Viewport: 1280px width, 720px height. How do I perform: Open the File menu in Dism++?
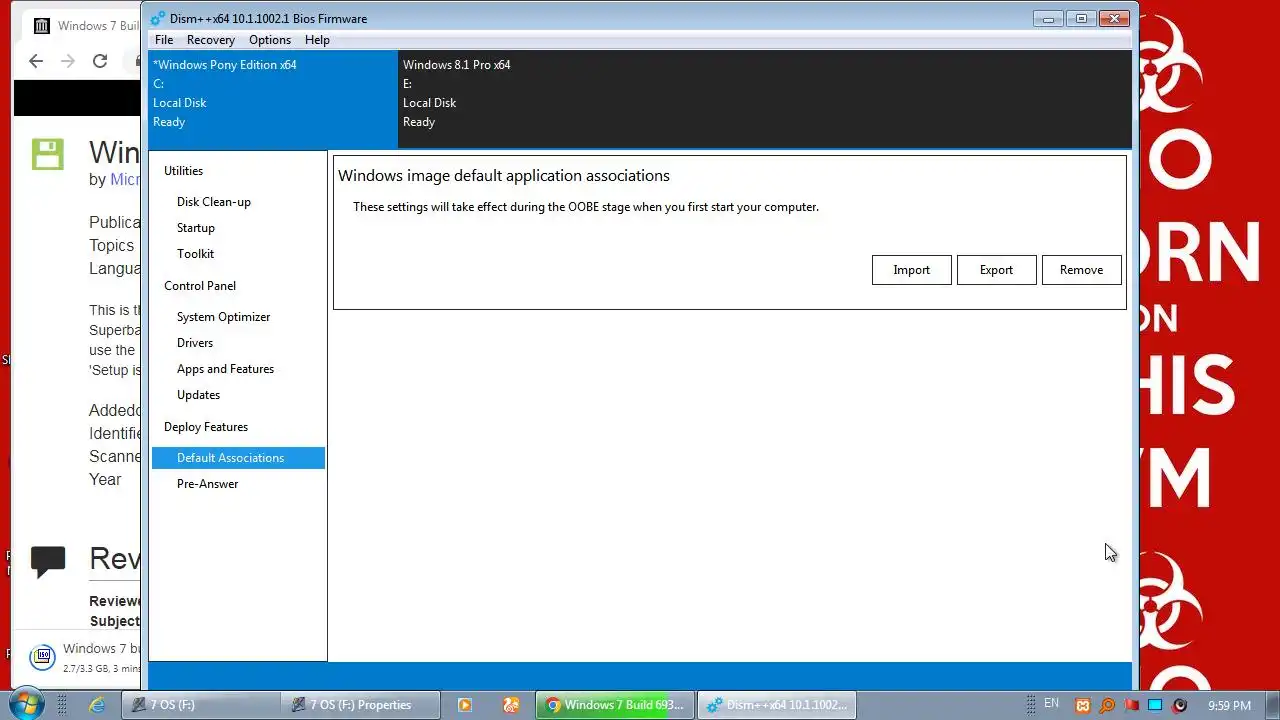(164, 40)
